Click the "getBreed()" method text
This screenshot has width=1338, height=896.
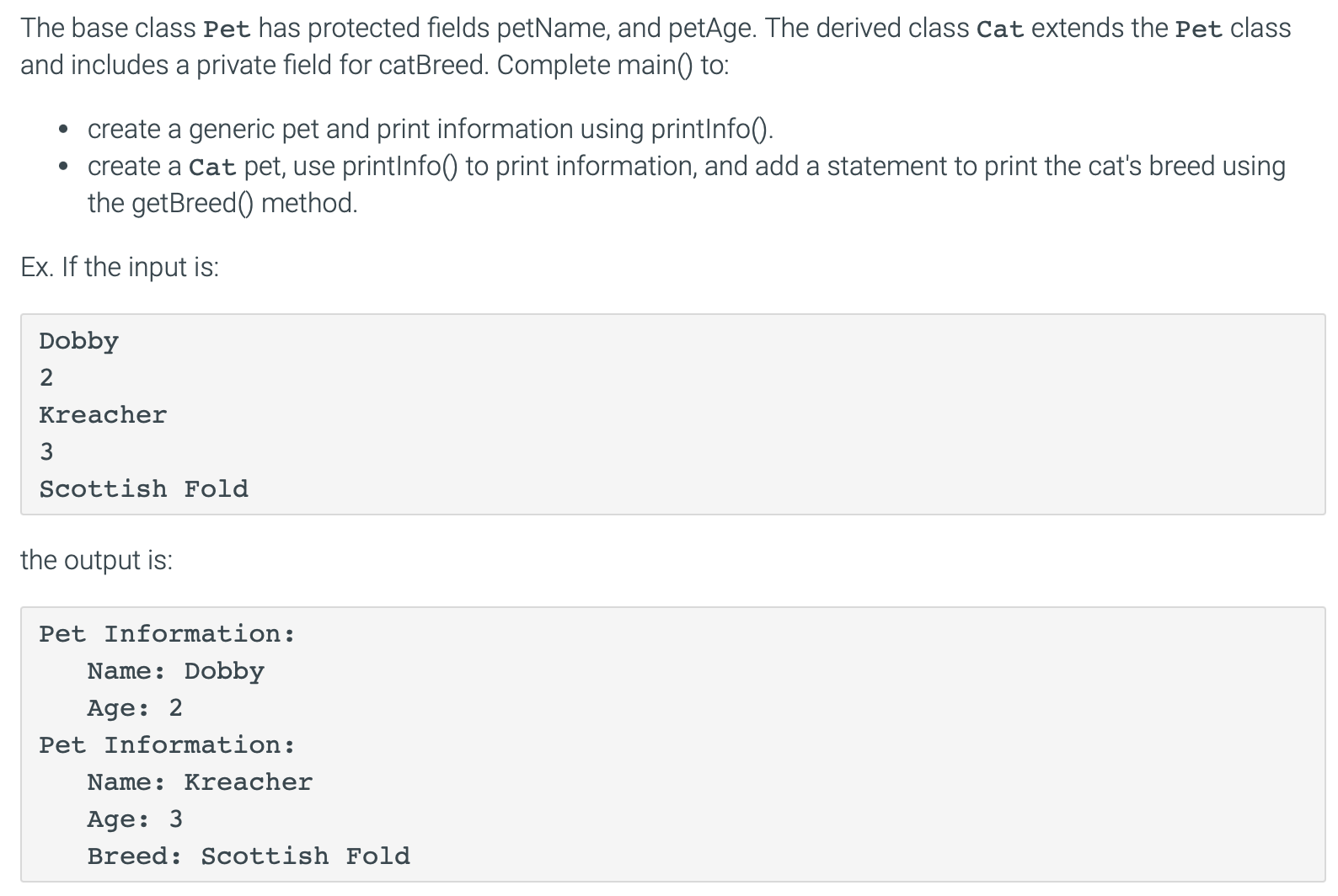point(193,203)
